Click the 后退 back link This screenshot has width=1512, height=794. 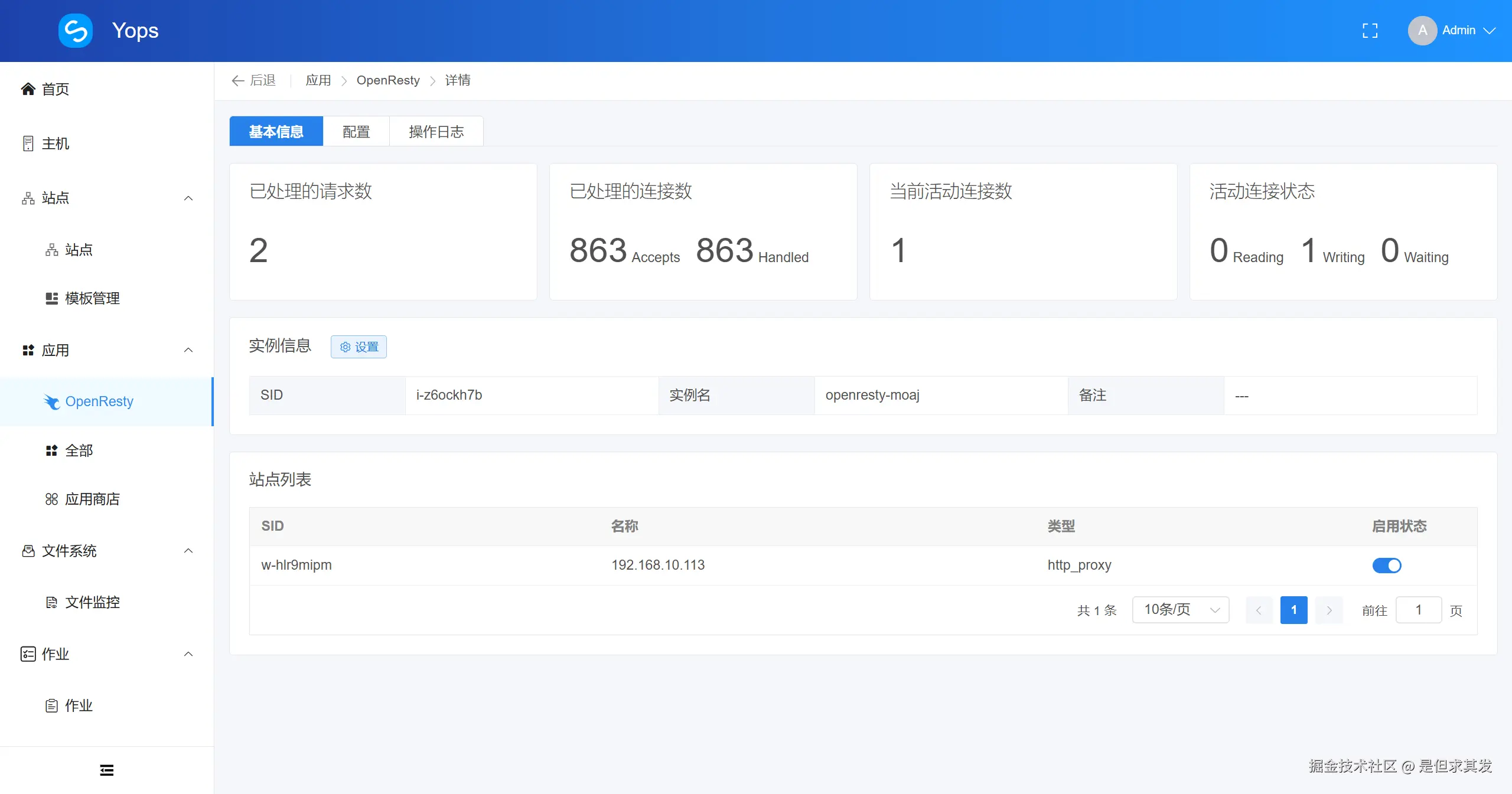click(253, 80)
